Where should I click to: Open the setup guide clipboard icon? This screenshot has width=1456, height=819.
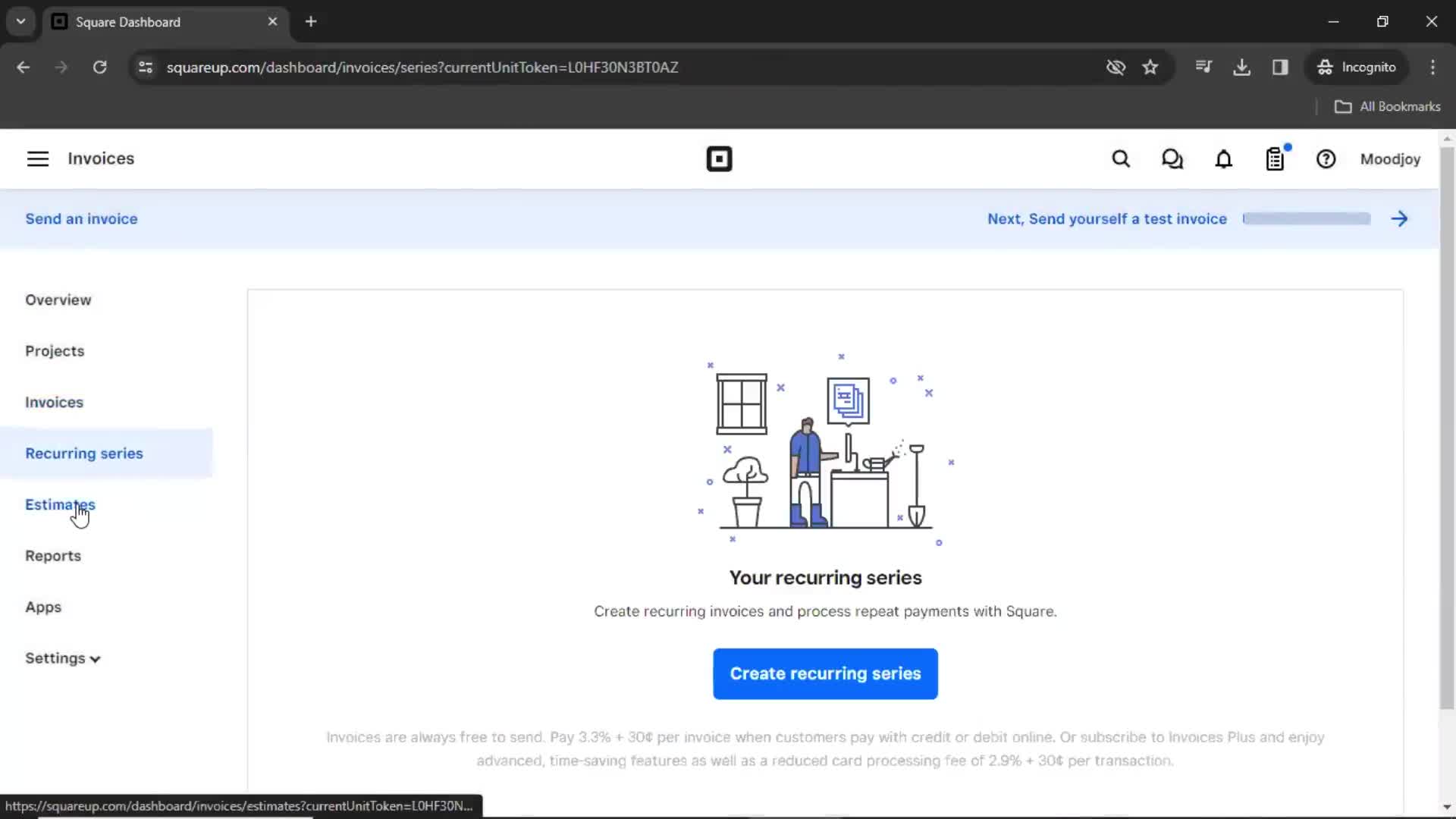pos(1276,159)
